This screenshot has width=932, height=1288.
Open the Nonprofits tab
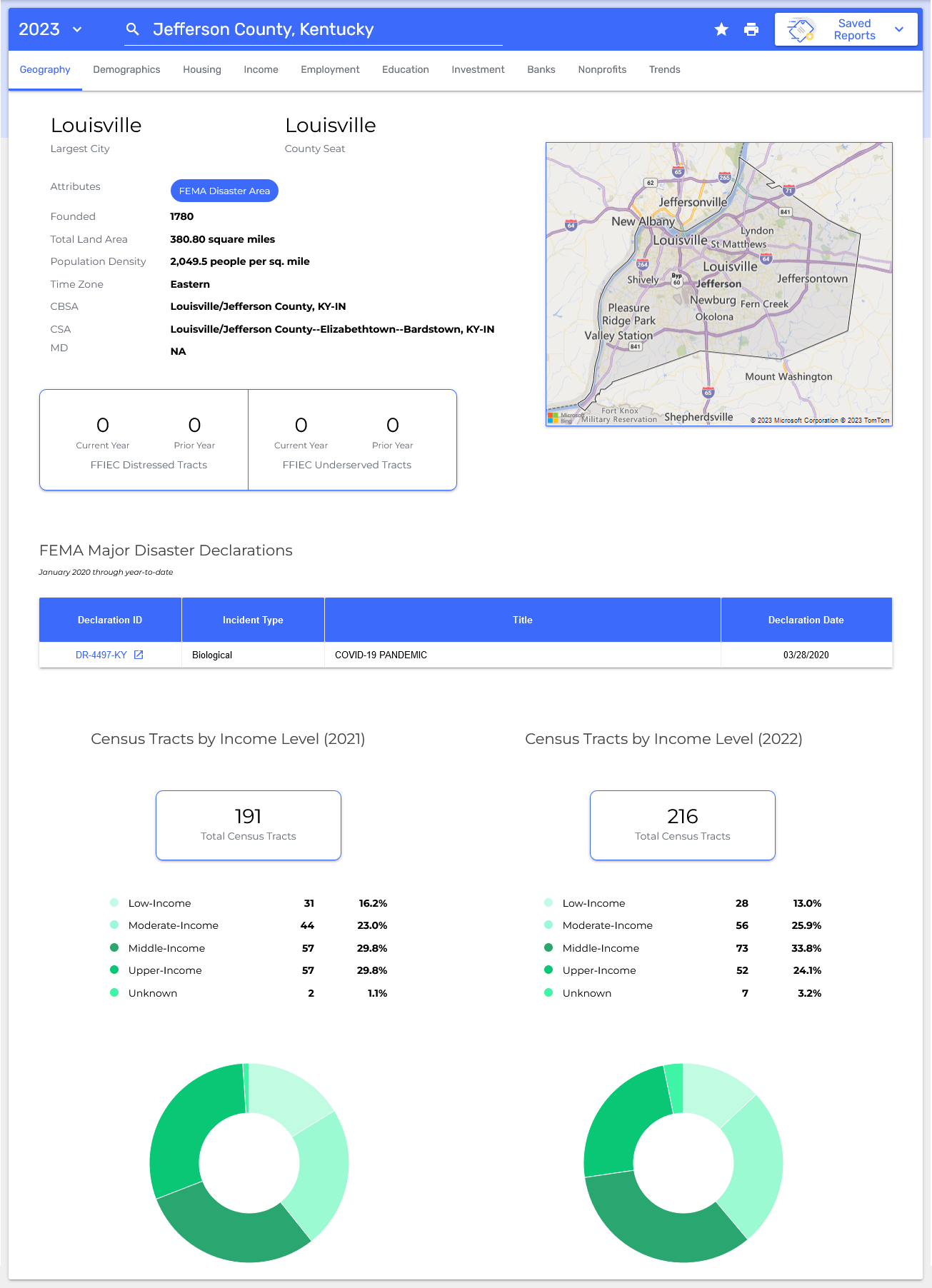point(602,70)
